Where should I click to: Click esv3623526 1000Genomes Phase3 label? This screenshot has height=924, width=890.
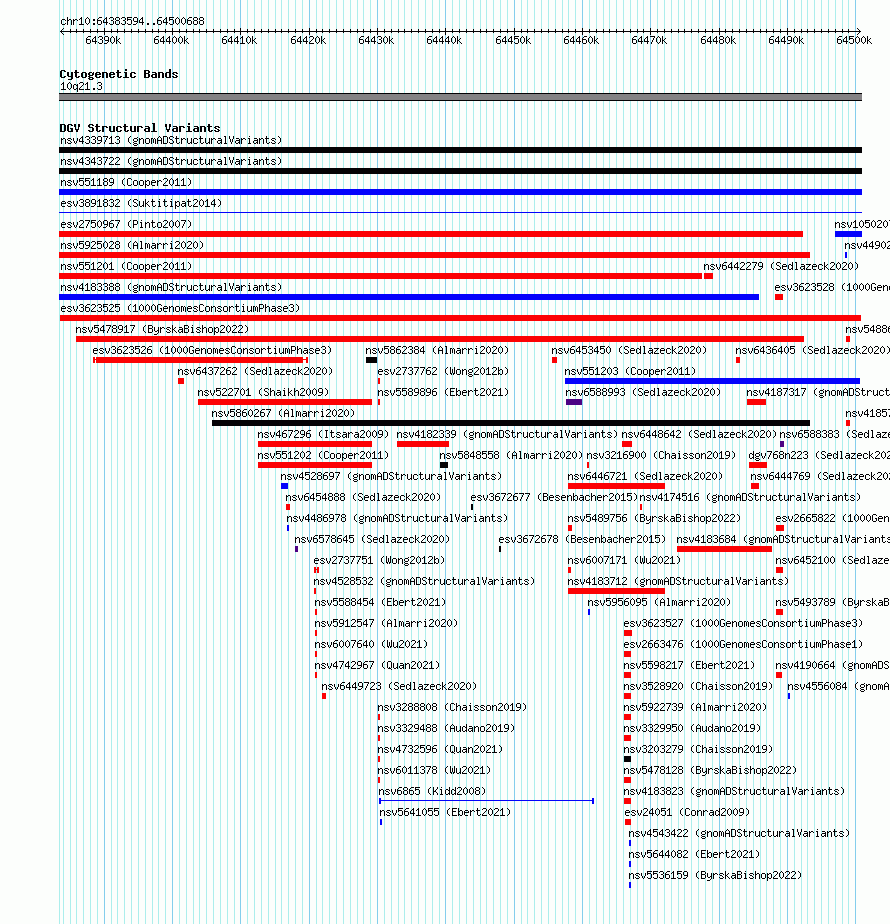pyautogui.click(x=212, y=350)
